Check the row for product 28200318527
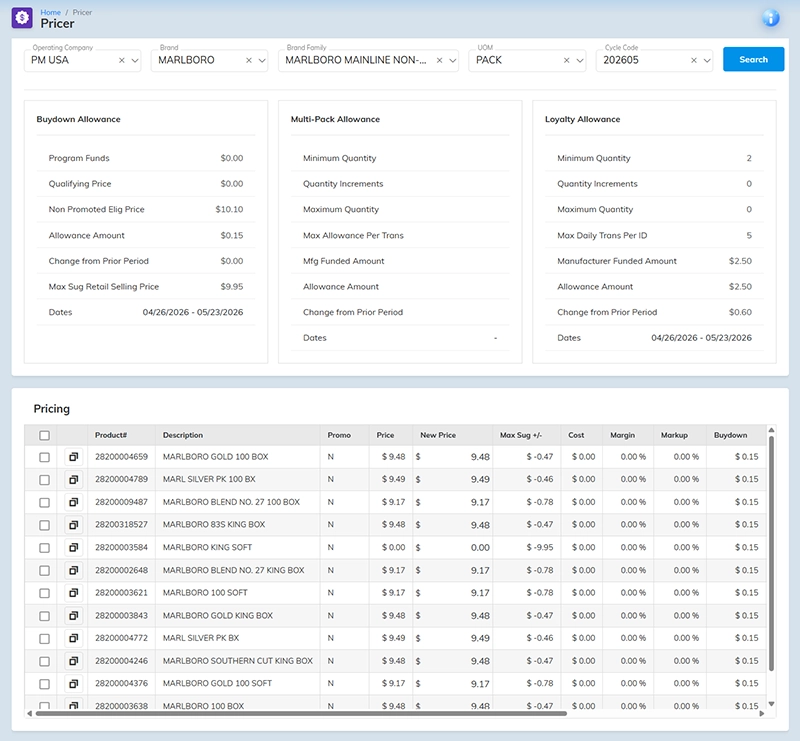This screenshot has width=800, height=741. 44,525
